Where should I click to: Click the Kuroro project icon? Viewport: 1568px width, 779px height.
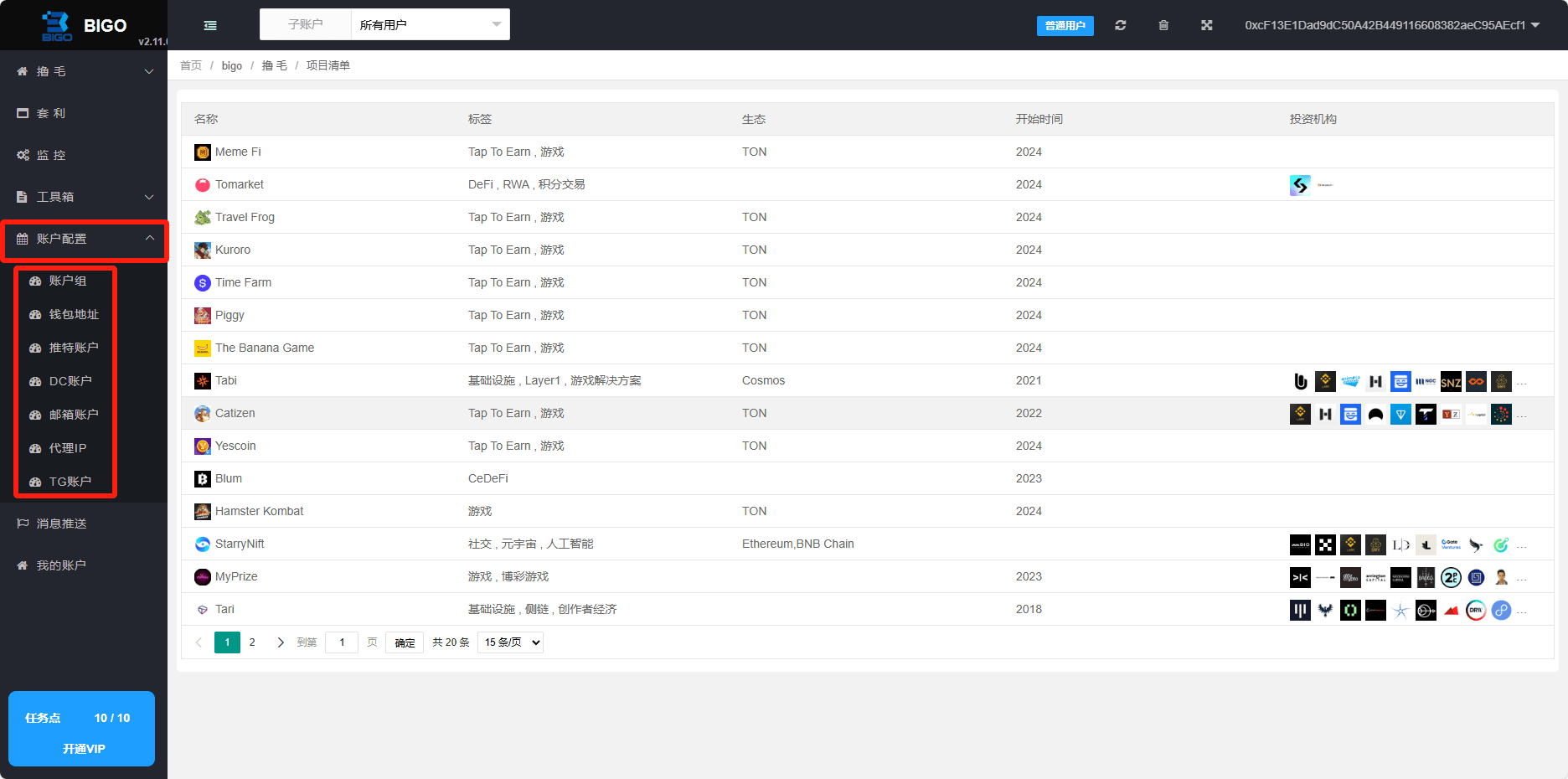pyautogui.click(x=203, y=250)
